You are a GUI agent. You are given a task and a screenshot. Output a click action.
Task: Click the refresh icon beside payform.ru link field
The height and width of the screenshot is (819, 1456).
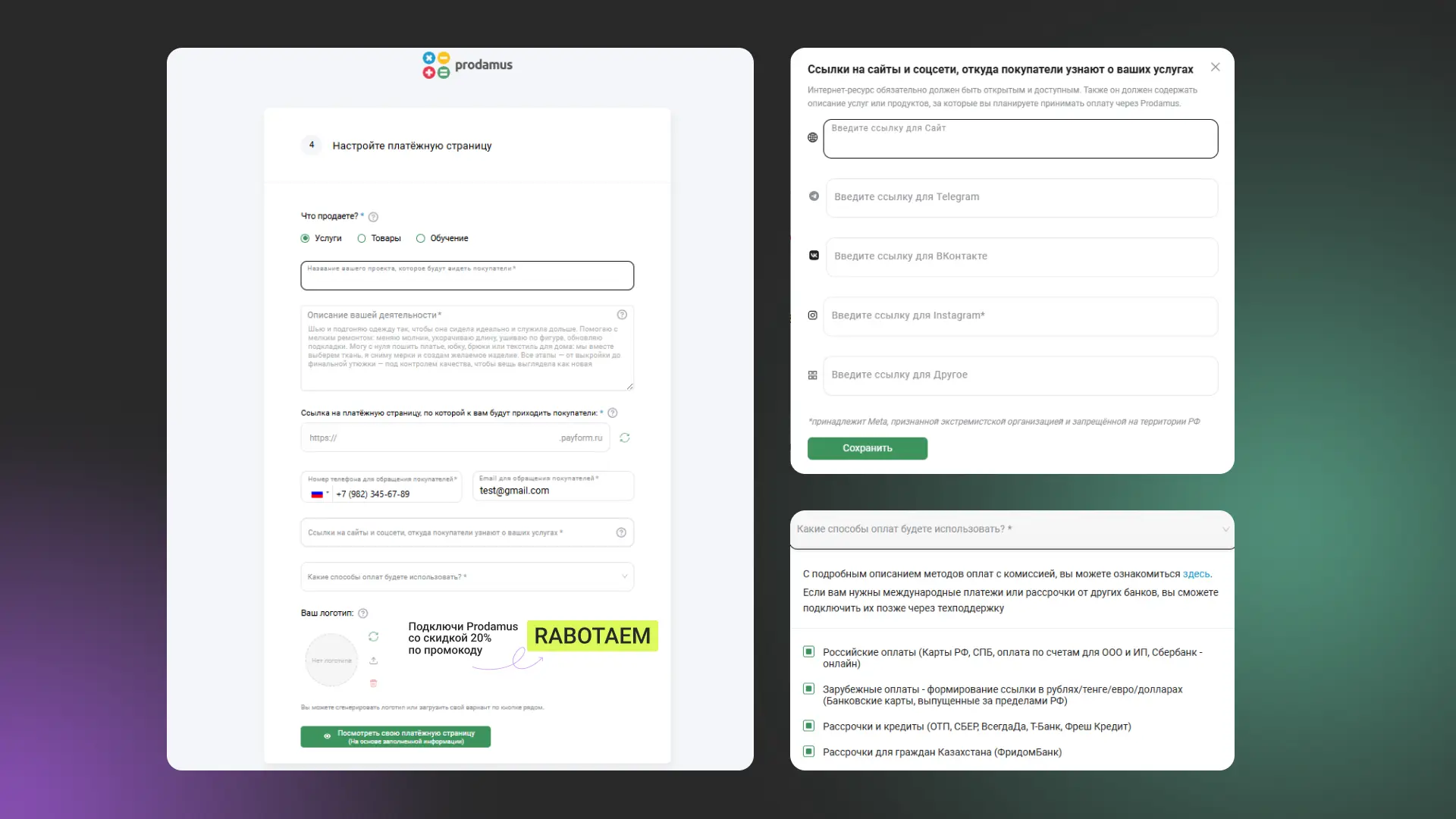coord(624,438)
